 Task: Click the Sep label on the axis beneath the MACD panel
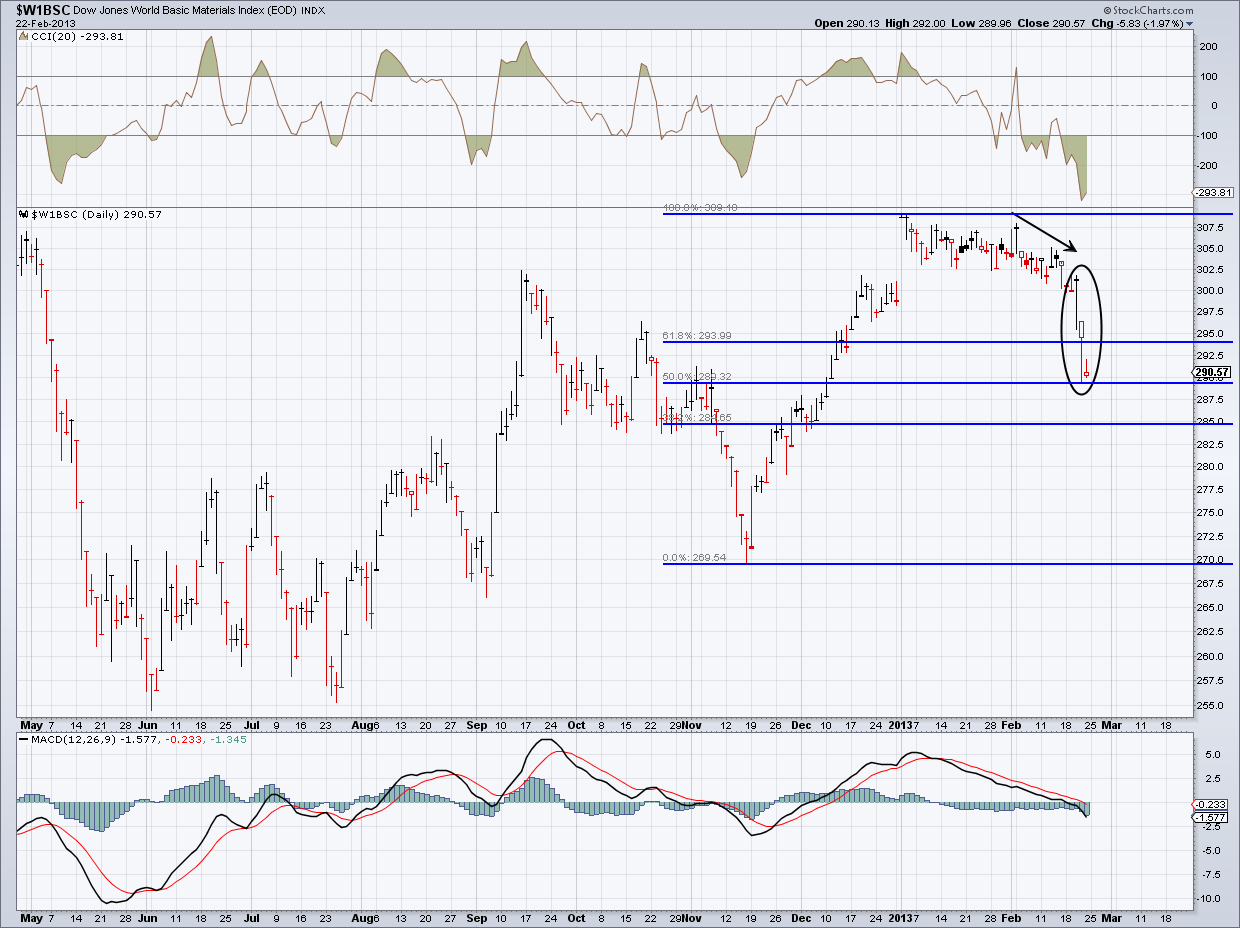(x=475, y=917)
